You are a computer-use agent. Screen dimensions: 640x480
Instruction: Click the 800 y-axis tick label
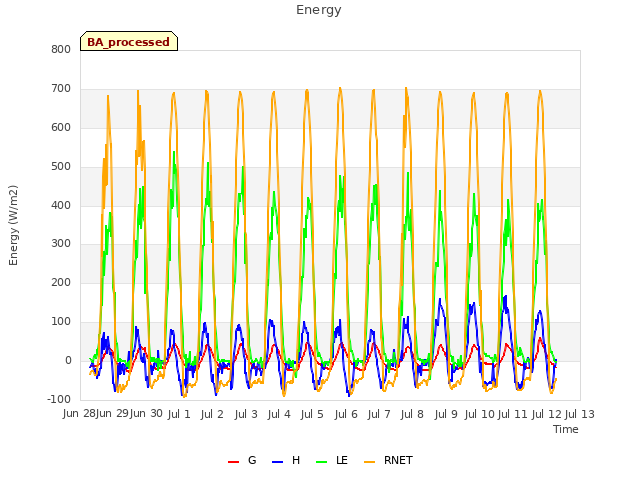click(x=61, y=50)
